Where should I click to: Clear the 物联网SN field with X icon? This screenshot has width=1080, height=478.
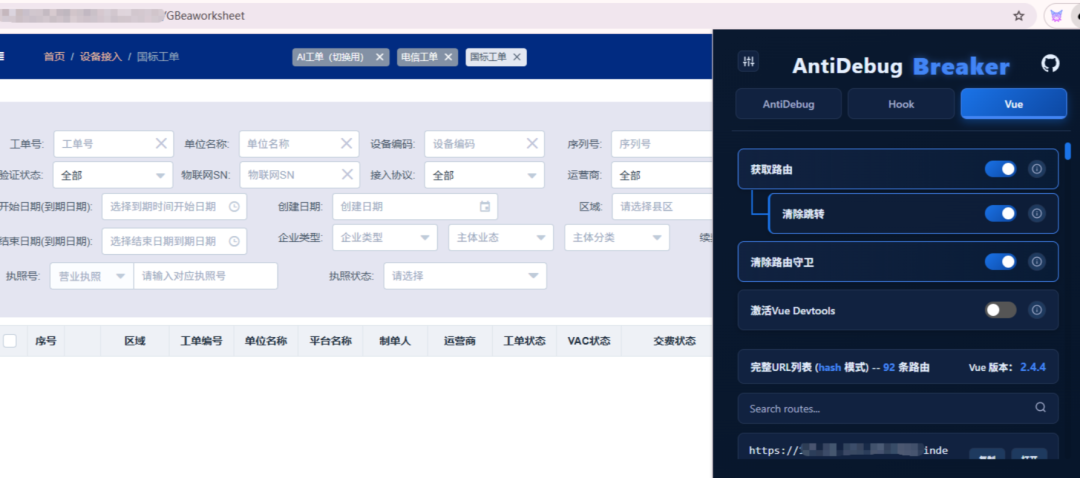(x=346, y=174)
